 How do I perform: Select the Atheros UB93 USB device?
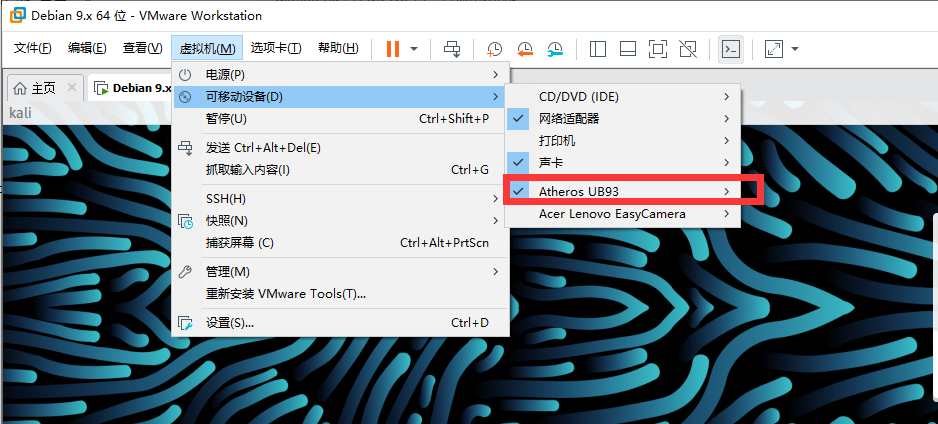623,191
